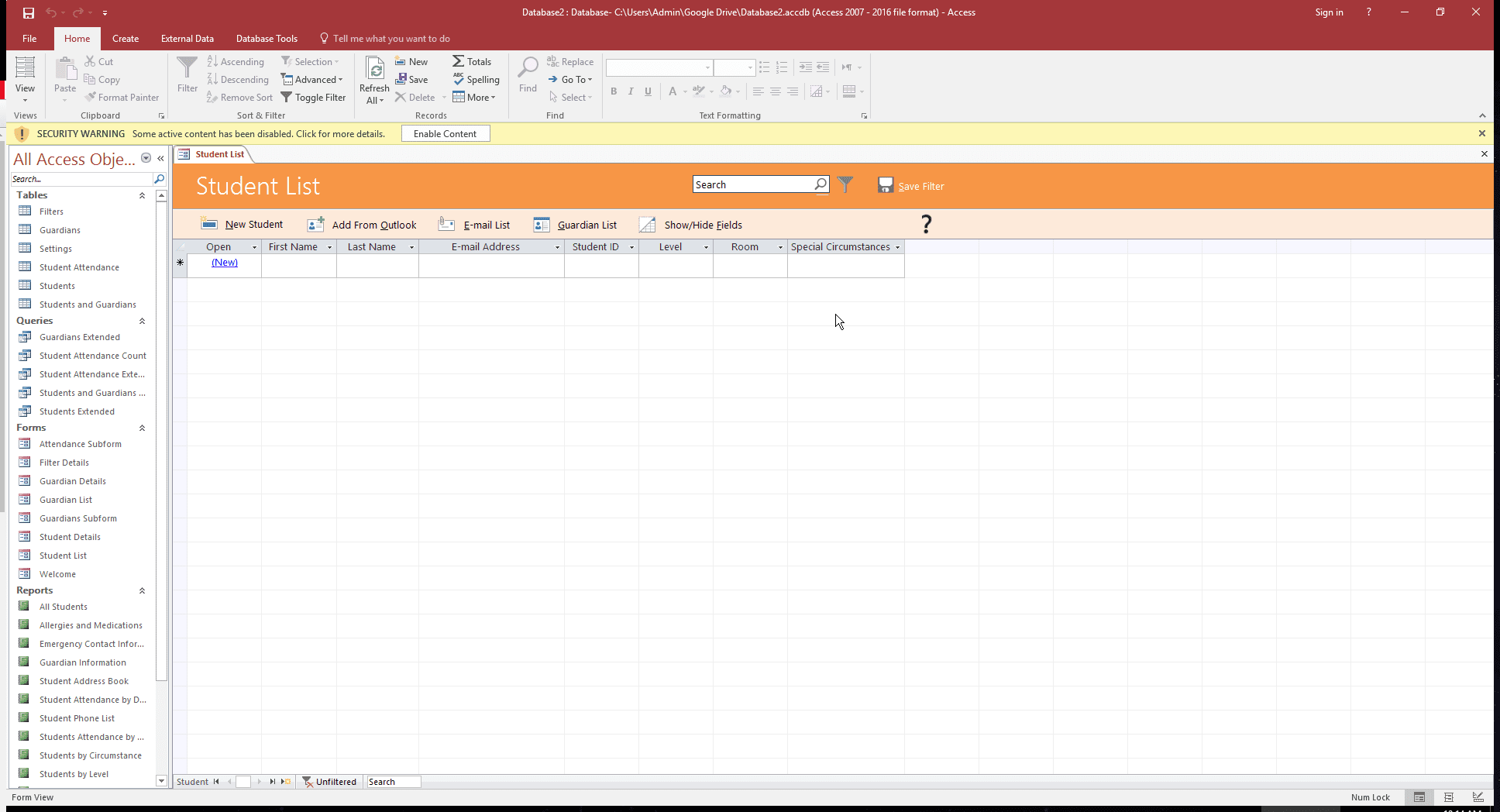Apply the font color swatch
Image resolution: width=1500 pixels, height=812 pixels.
pyautogui.click(x=672, y=91)
